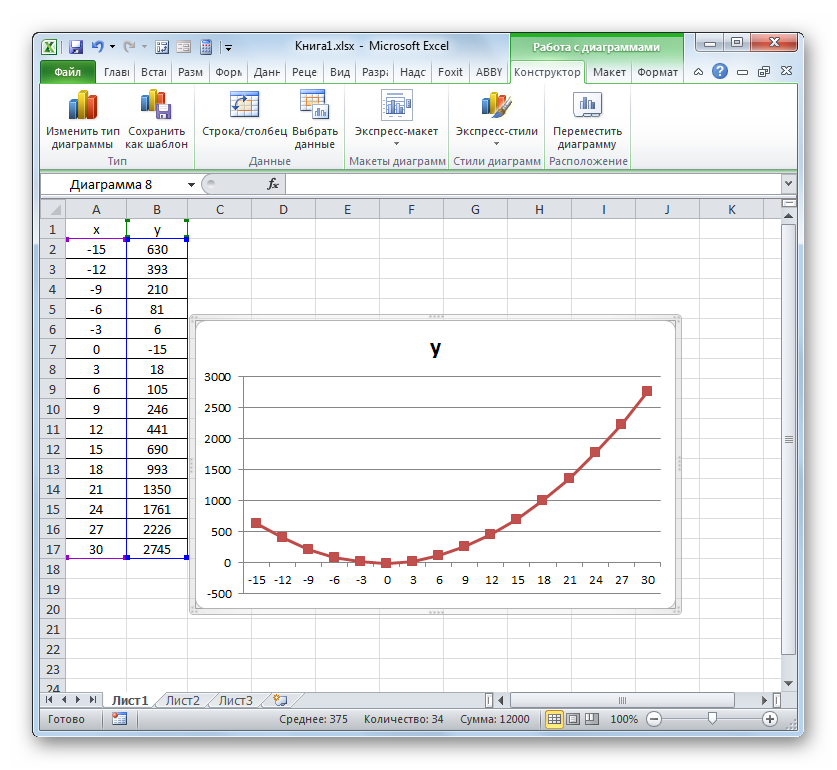Switch to Page Layout view in status bar
Viewport: 837px width, 770px height.
click(573, 719)
